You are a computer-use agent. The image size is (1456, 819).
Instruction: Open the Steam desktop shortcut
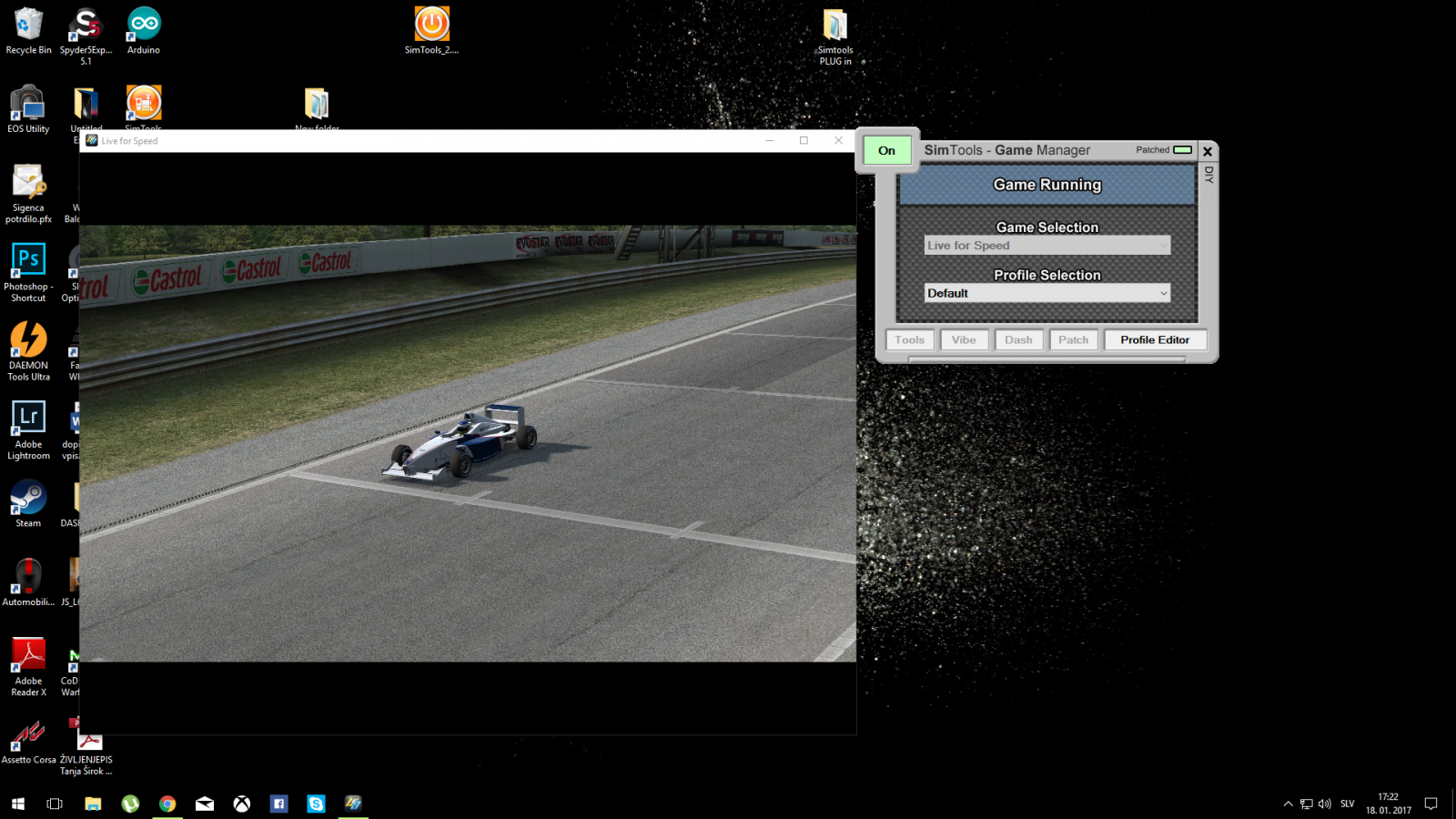(28, 504)
